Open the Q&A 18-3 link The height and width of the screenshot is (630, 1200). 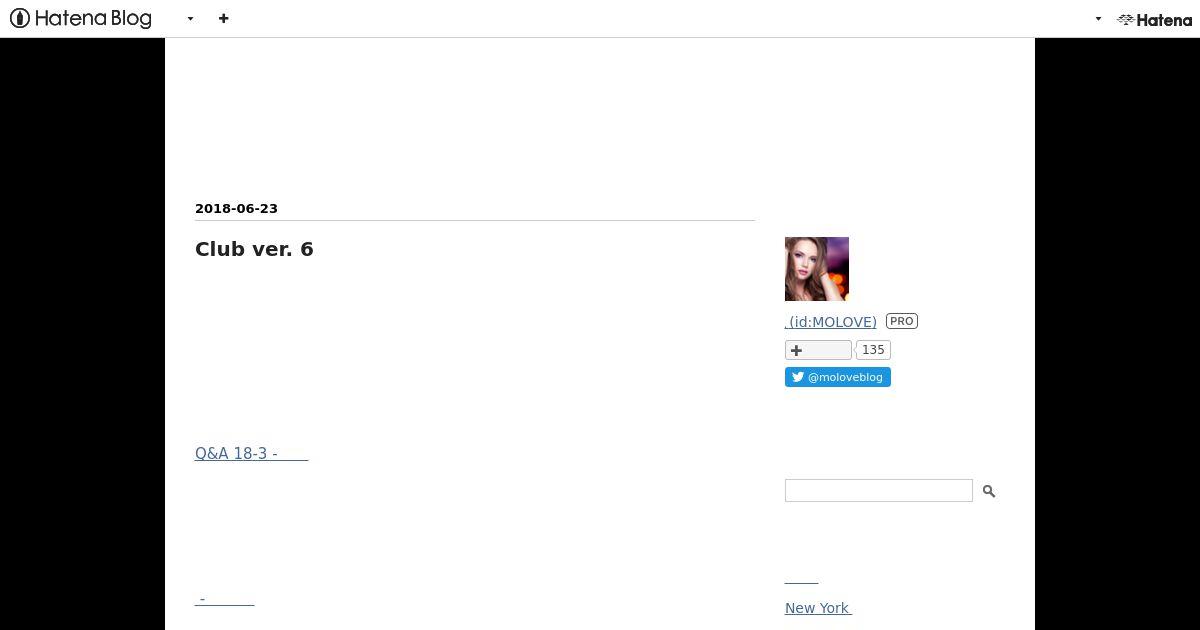(251, 453)
